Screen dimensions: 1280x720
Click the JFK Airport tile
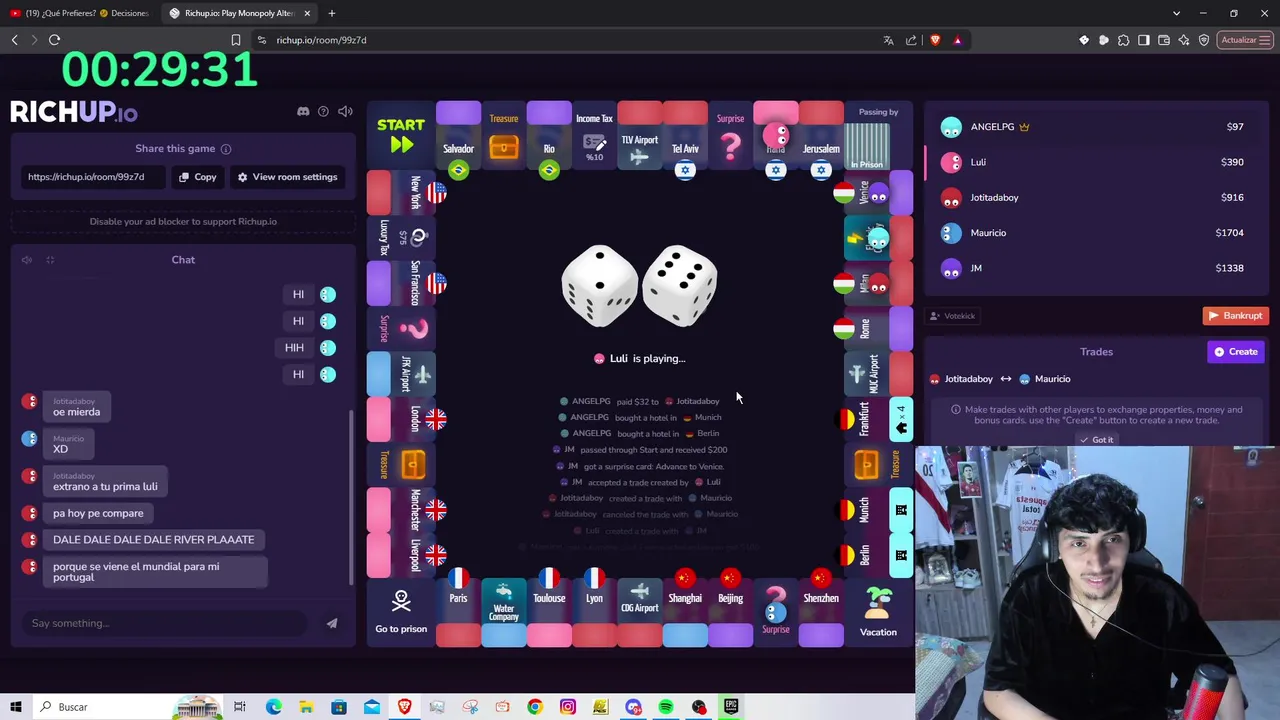pos(400,375)
